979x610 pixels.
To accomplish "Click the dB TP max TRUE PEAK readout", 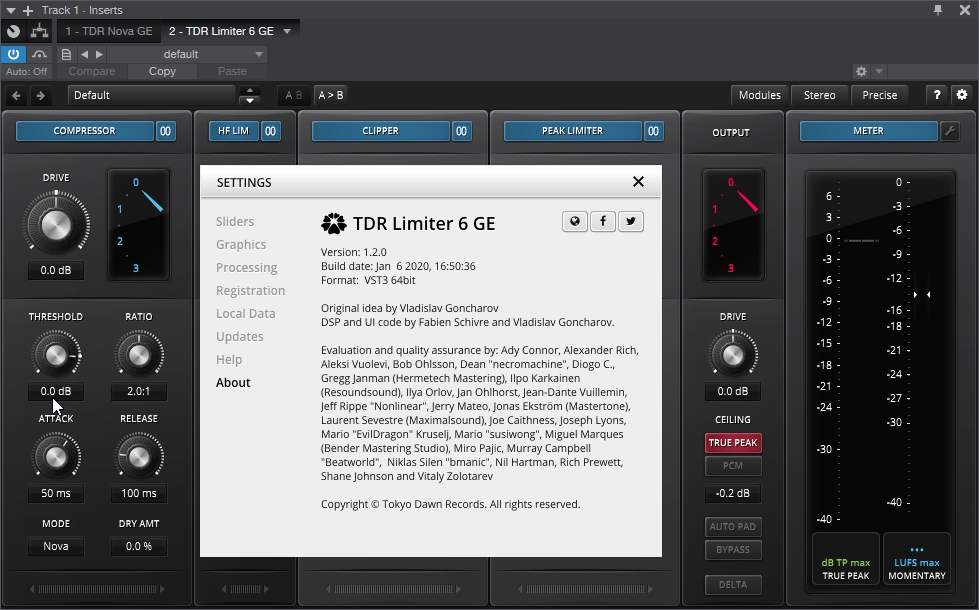I will pyautogui.click(x=845, y=559).
